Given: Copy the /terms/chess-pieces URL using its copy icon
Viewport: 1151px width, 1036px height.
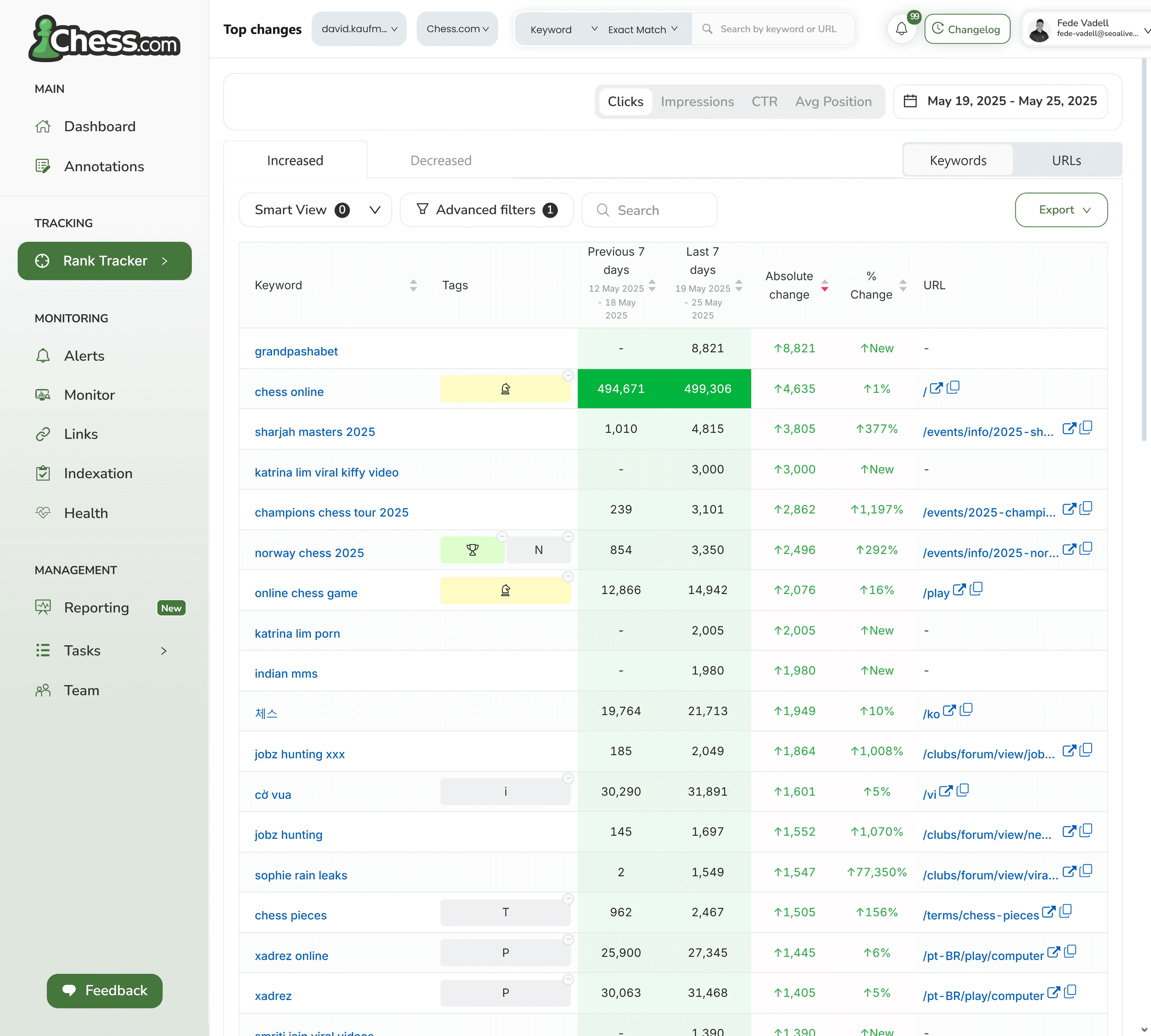Looking at the screenshot, I should click(1065, 911).
